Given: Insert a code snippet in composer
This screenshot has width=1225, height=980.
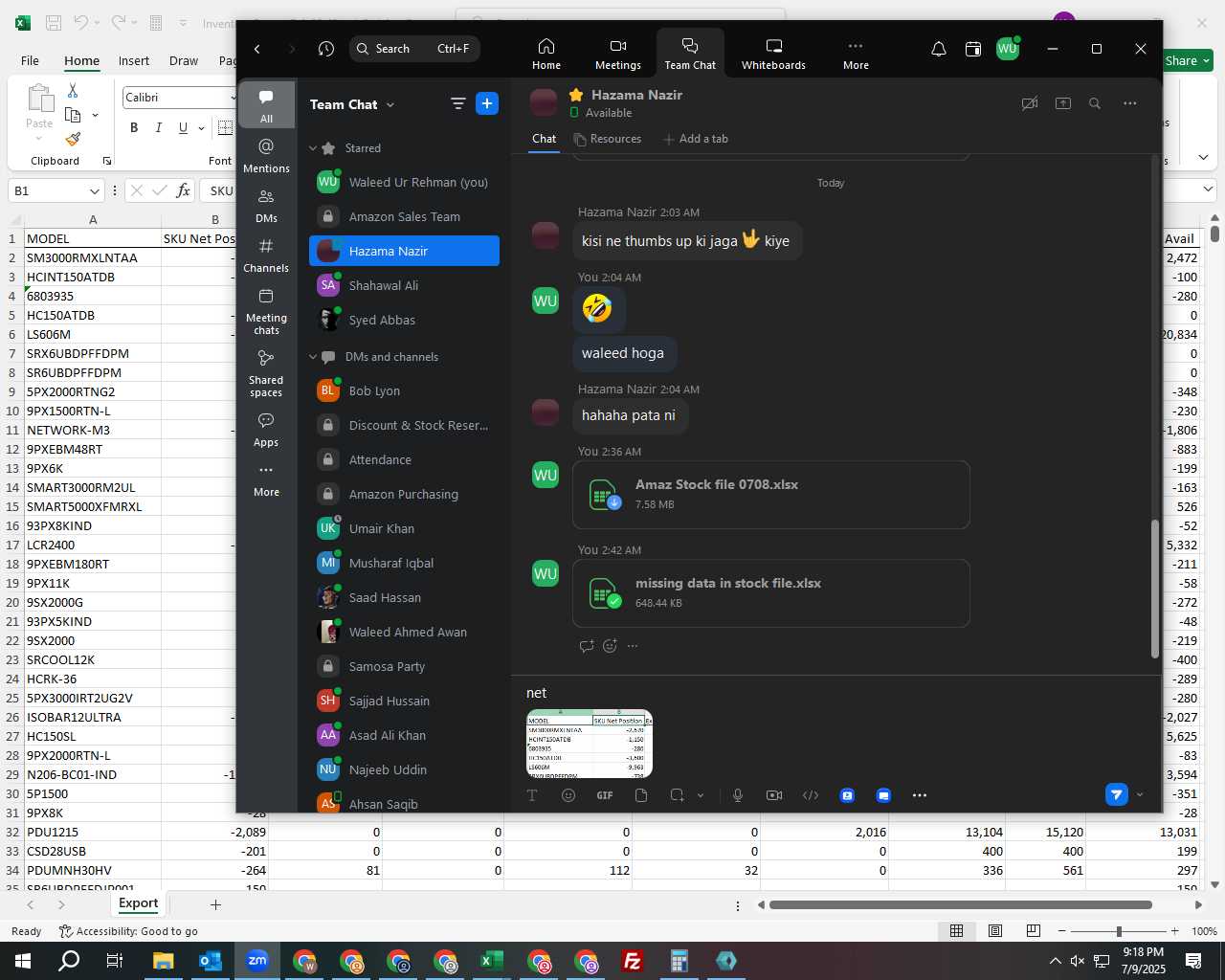Looking at the screenshot, I should coord(811,795).
